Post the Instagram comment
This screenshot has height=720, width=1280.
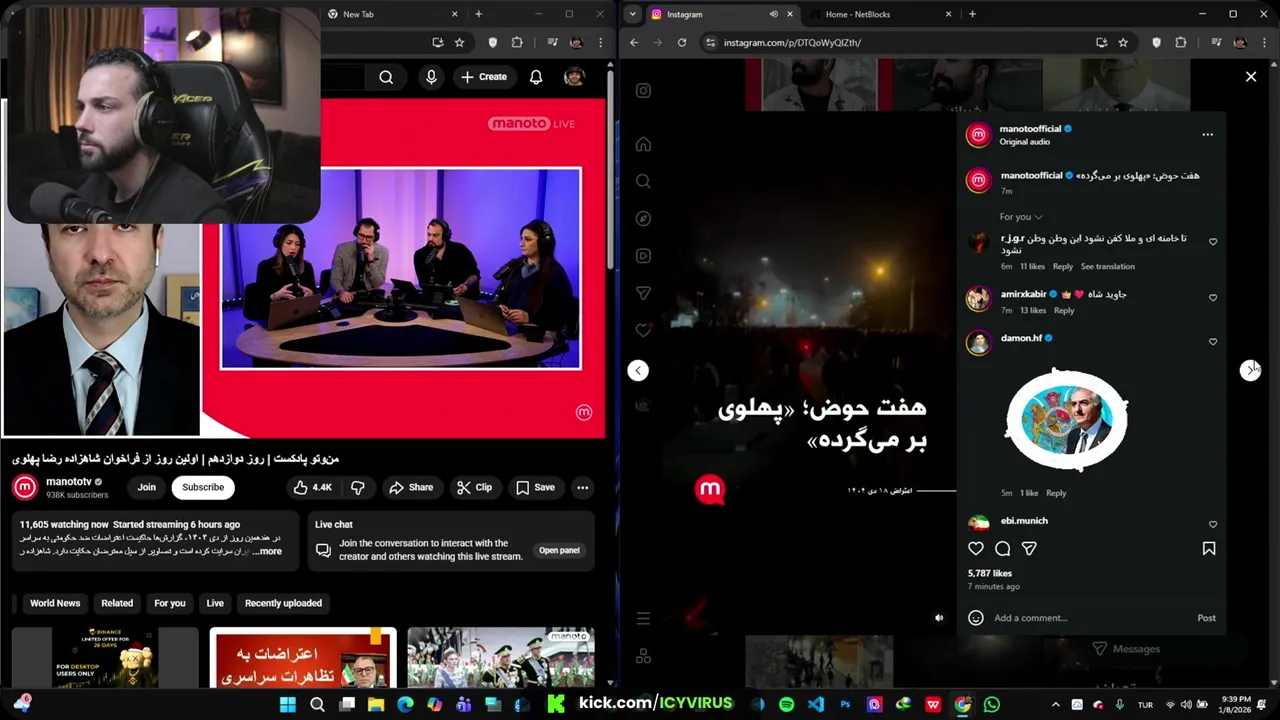pos(1206,618)
